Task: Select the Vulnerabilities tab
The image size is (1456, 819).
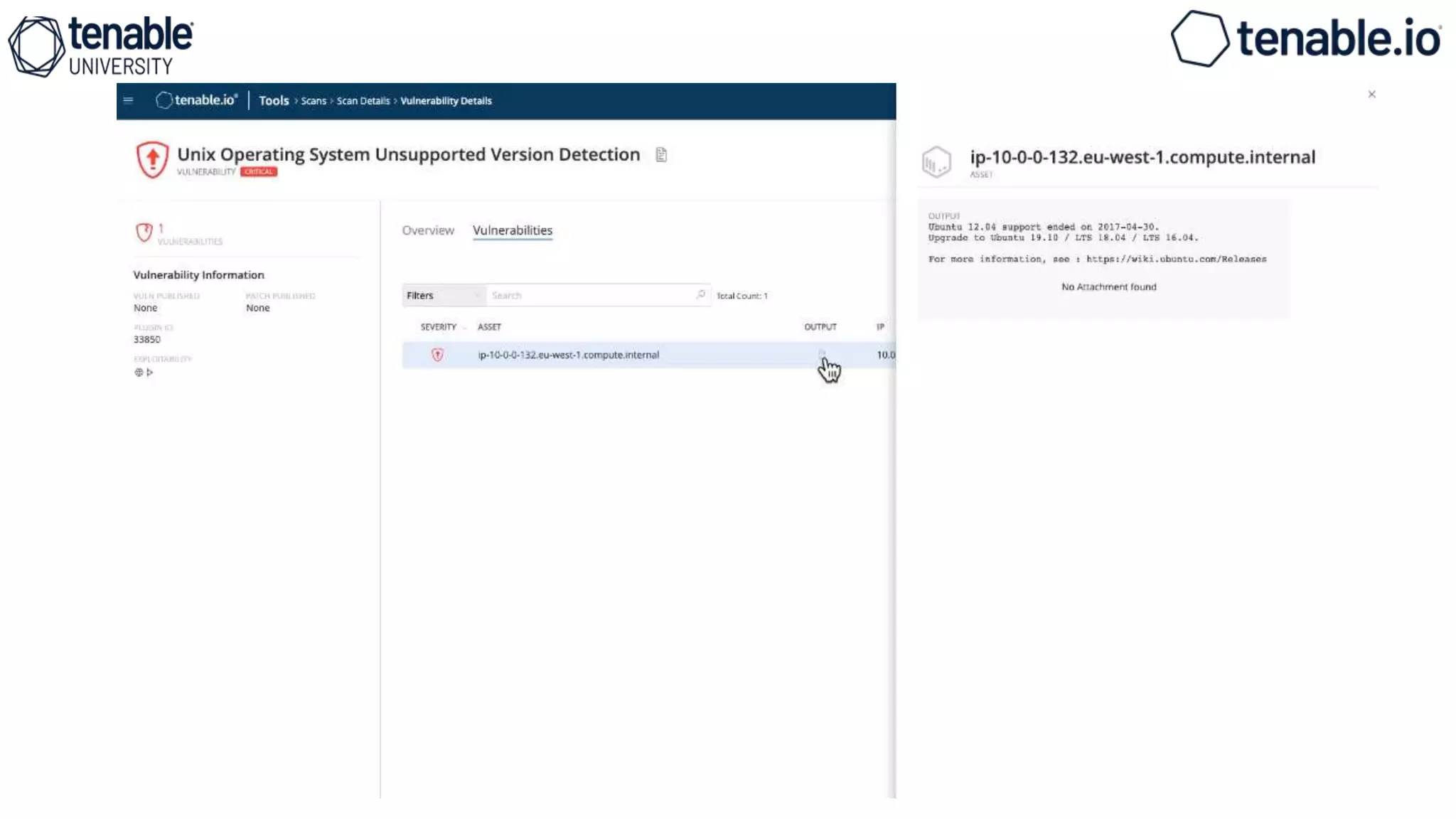Action: coord(512,230)
